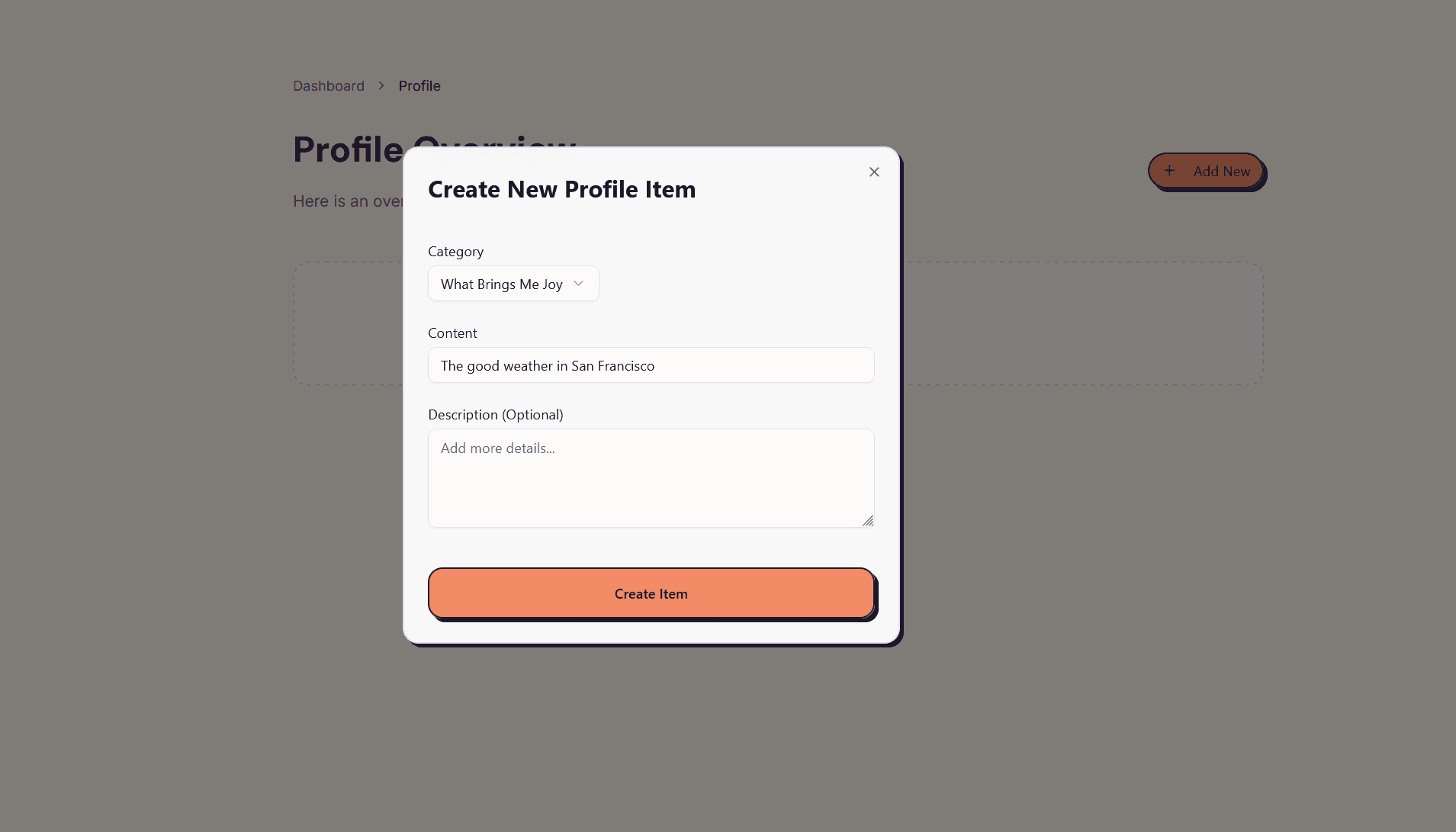Expand the What Brings Me Joy selector
The width and height of the screenshot is (1456, 832).
513,283
